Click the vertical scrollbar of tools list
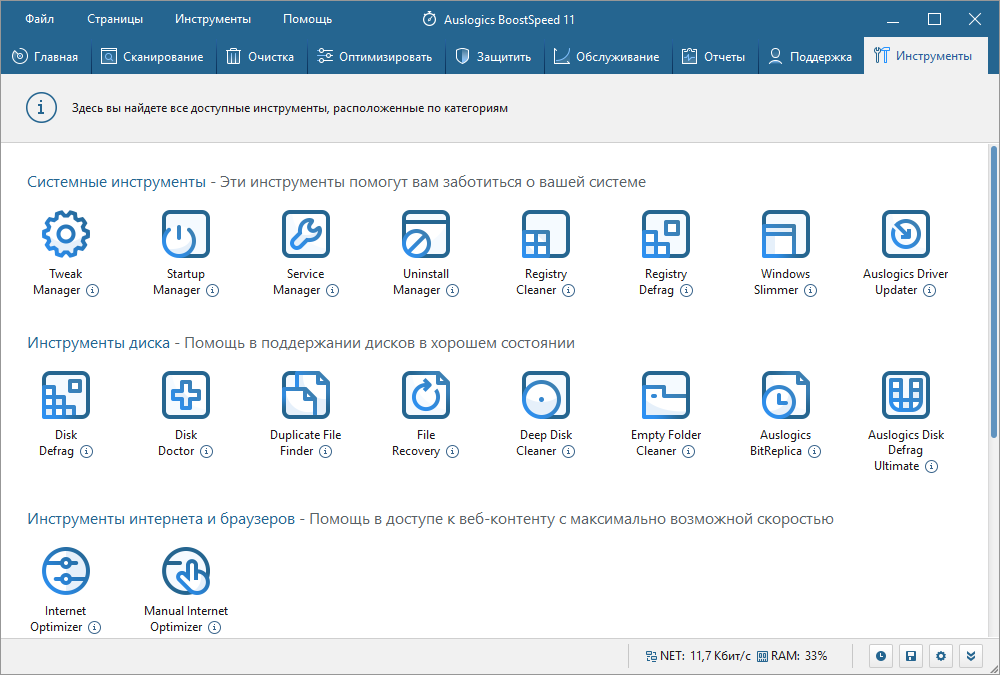This screenshot has height=675, width=1000. point(993,290)
